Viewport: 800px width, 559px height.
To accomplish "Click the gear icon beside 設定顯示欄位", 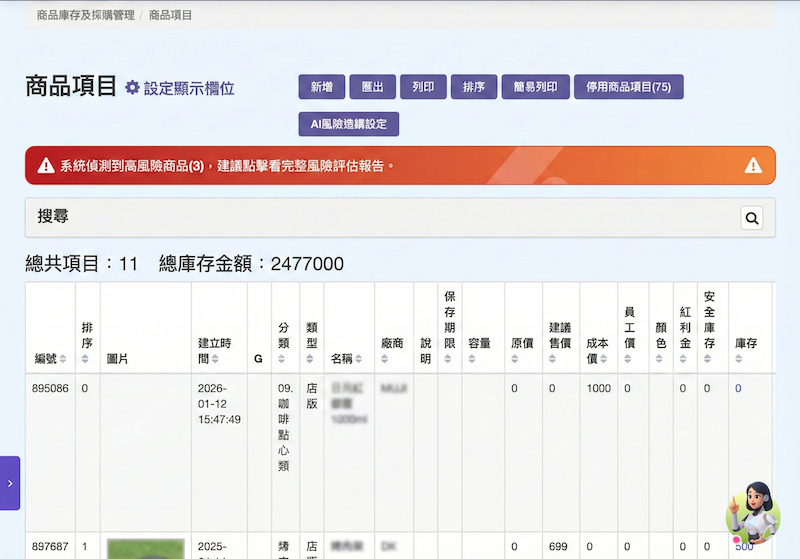I will 132,87.
